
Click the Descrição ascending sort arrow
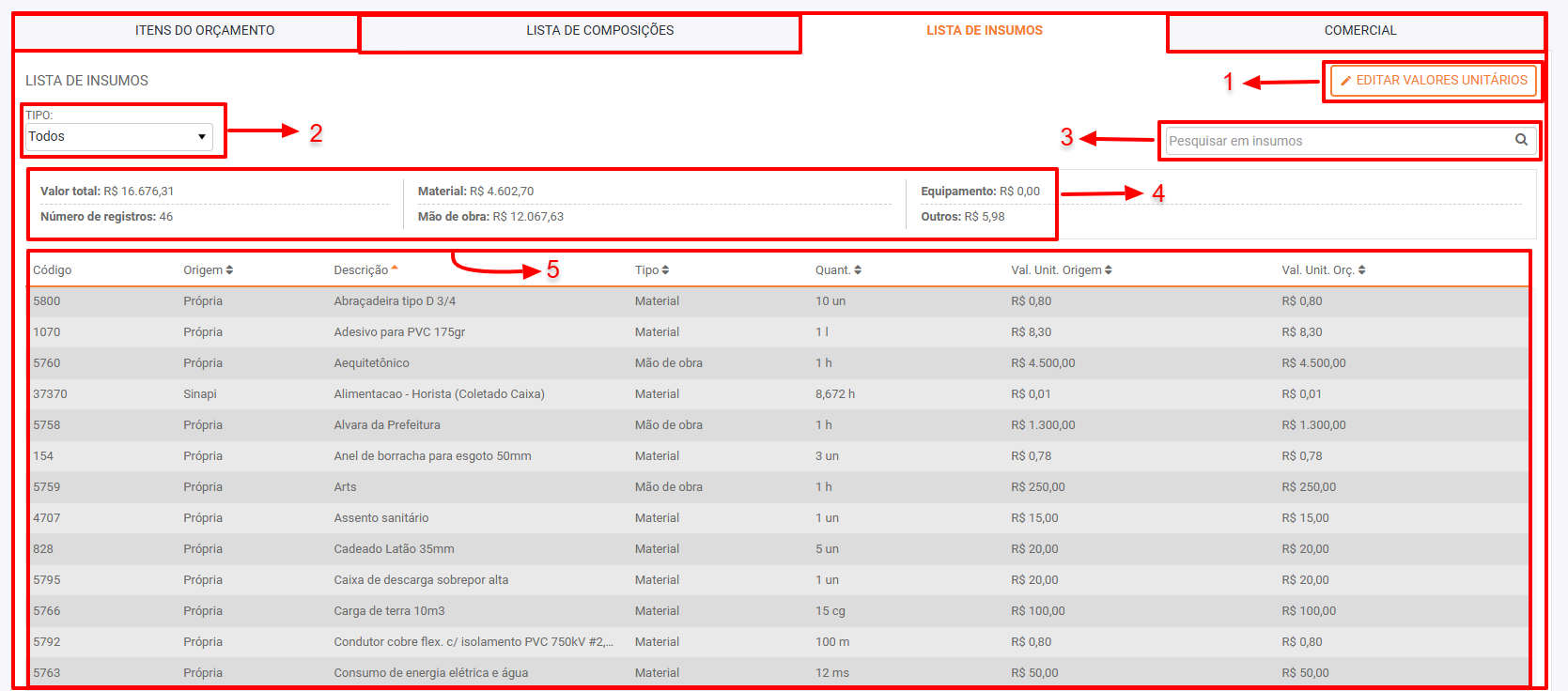click(395, 269)
